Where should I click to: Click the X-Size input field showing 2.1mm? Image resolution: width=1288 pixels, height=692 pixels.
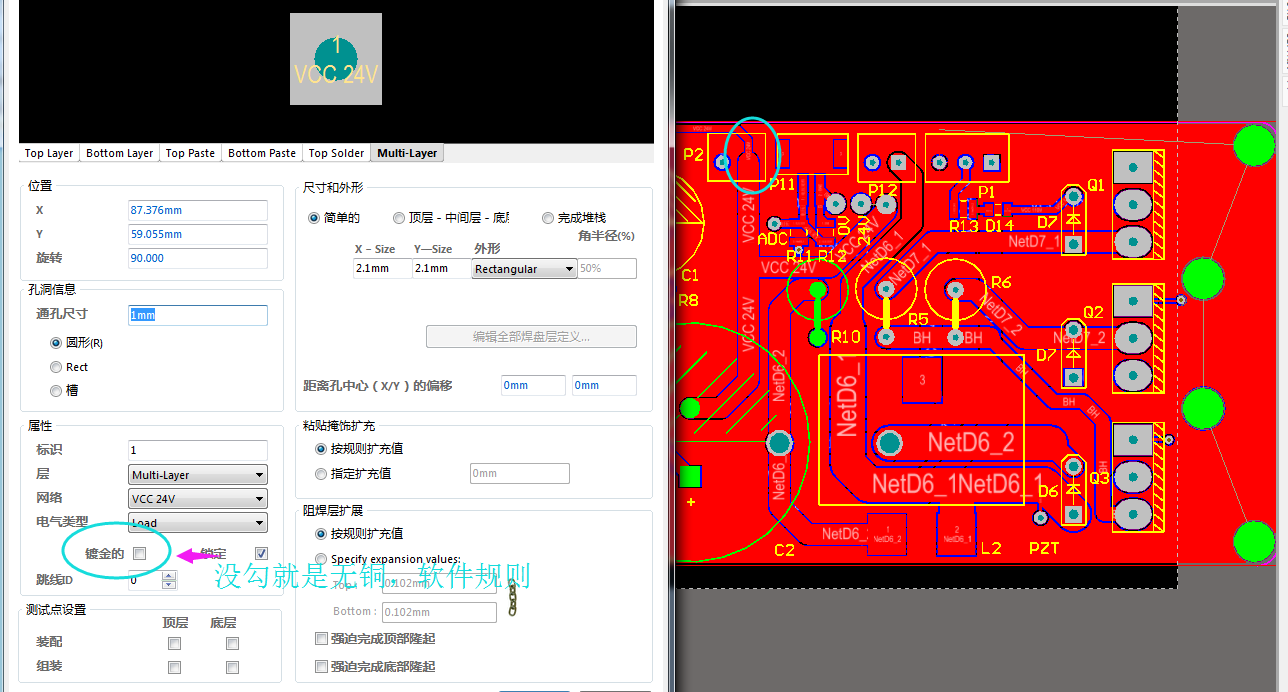pyautogui.click(x=382, y=269)
